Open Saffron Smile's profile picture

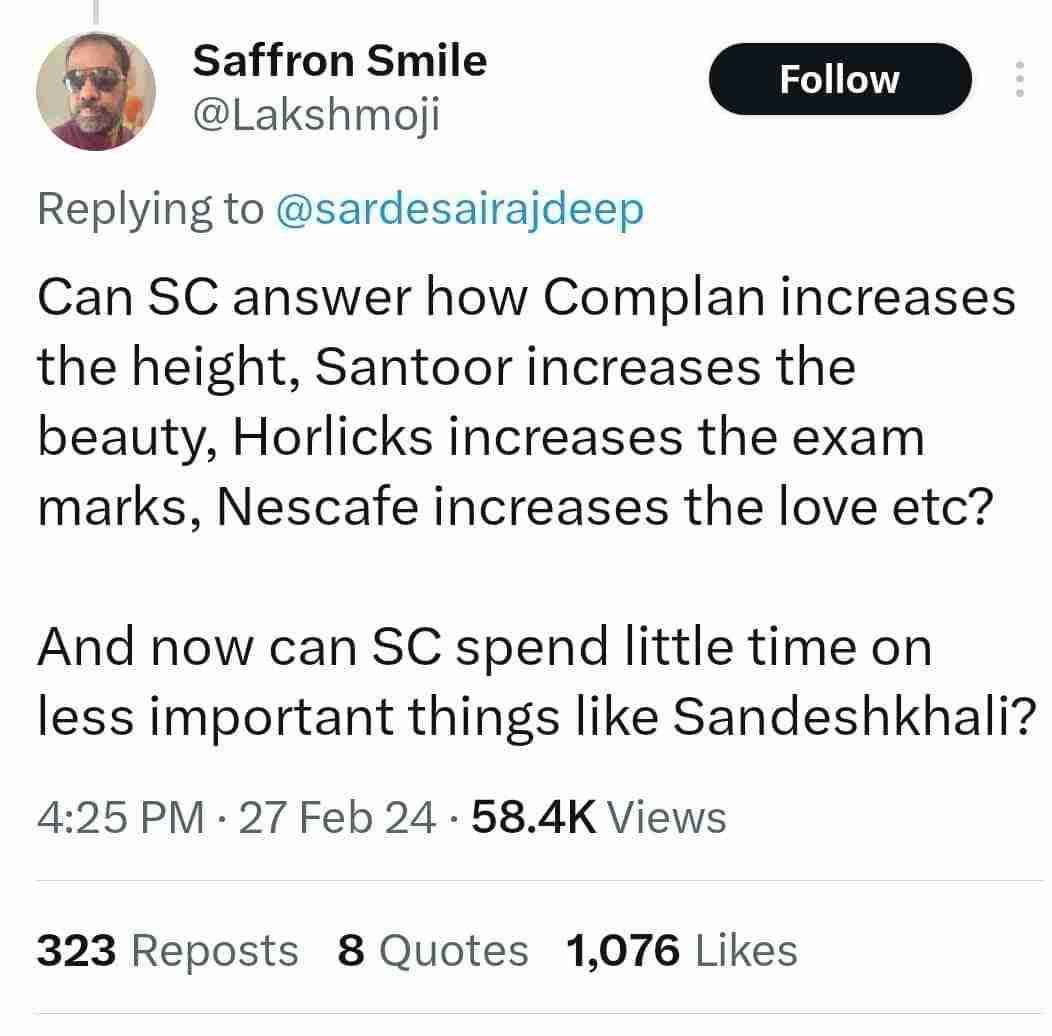coord(96,91)
